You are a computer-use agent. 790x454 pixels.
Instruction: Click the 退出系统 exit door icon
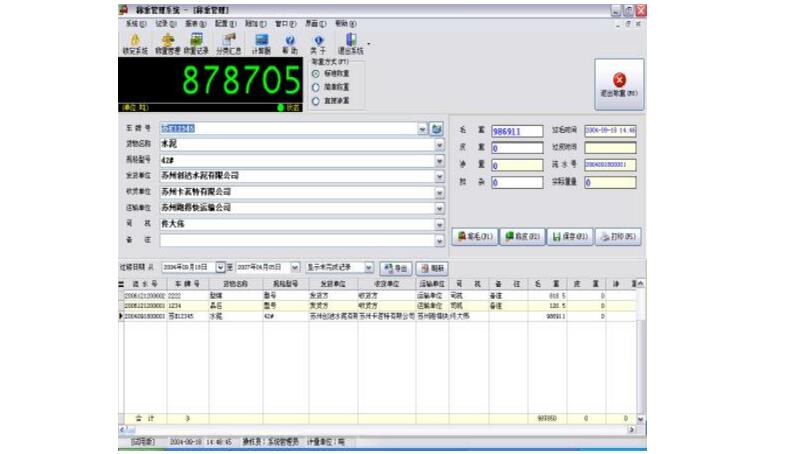(x=351, y=44)
